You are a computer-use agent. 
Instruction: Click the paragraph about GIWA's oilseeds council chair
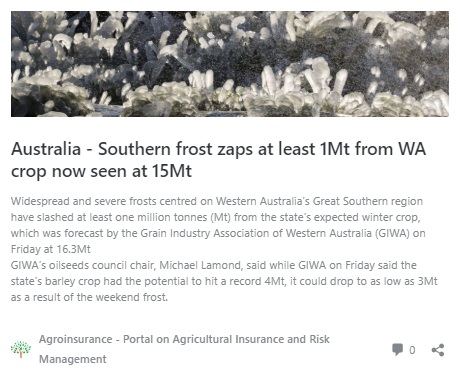pyautogui.click(x=224, y=281)
